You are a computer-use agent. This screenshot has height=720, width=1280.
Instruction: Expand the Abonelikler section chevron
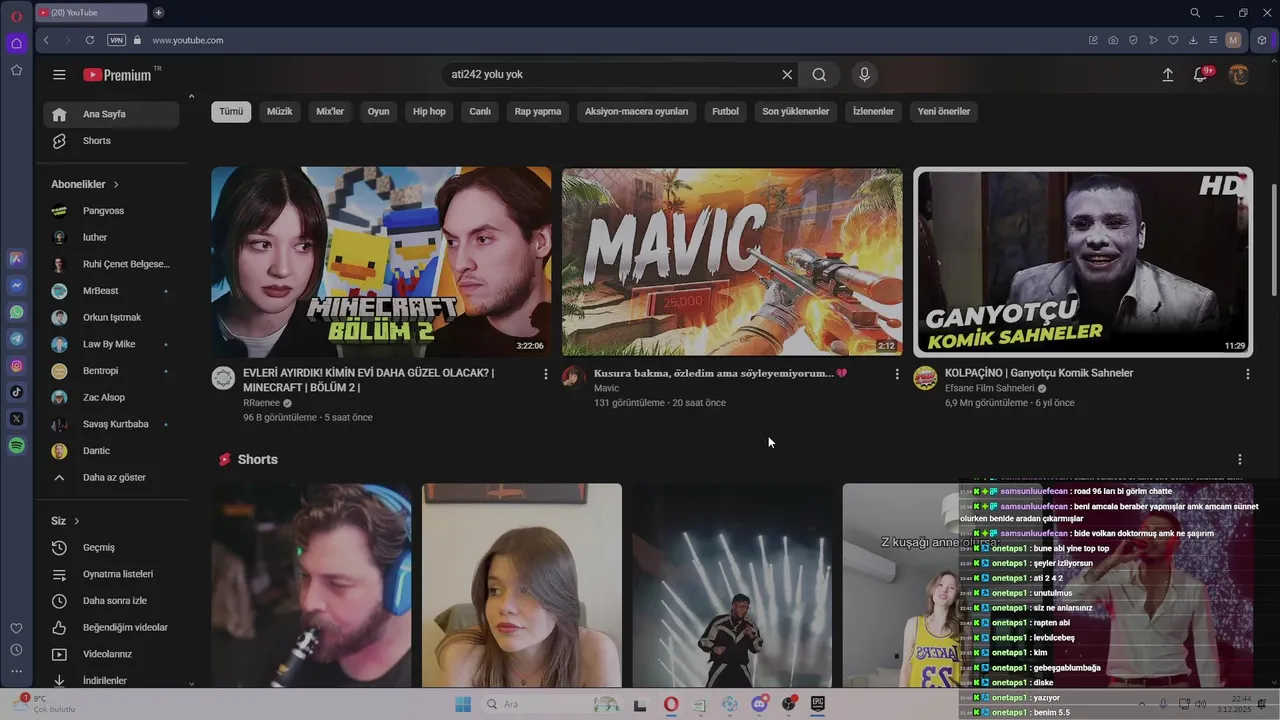(x=116, y=185)
